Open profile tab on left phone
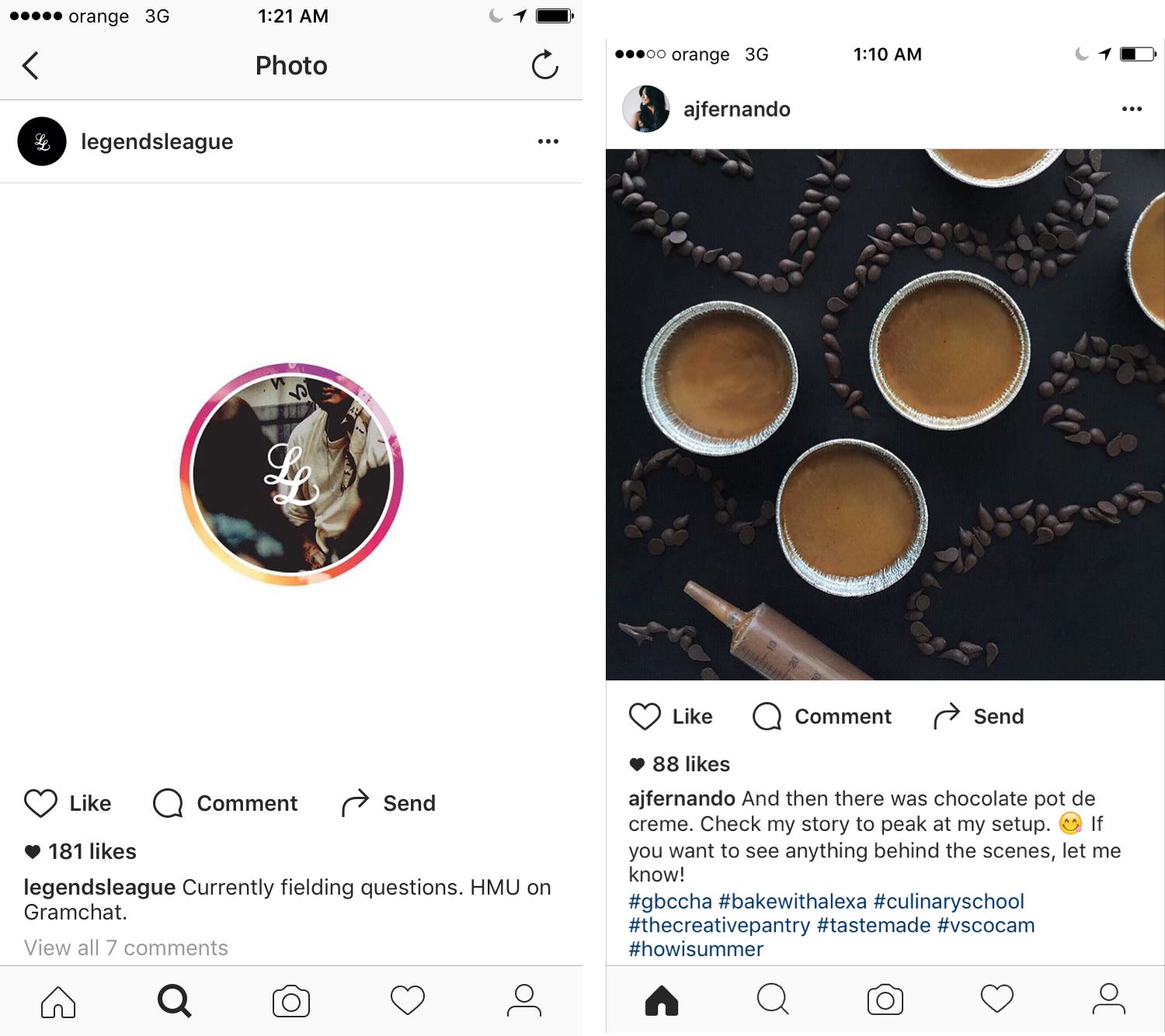The image size is (1165, 1036). [x=524, y=1001]
